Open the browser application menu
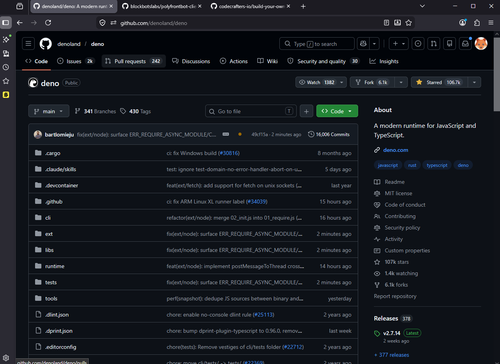This screenshot has width=500, height=364. (x=491, y=23)
